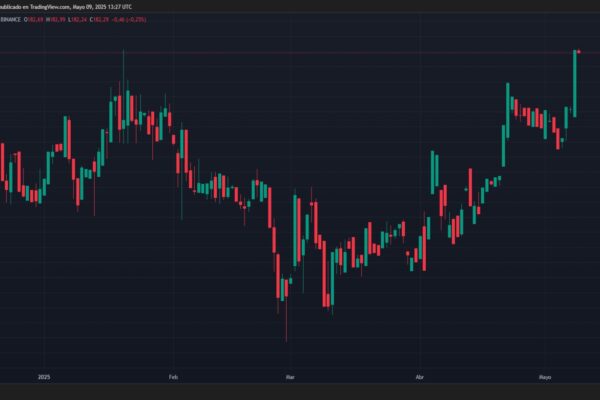Click the small red latest candle at far right
The height and width of the screenshot is (400, 600).
coord(580,50)
